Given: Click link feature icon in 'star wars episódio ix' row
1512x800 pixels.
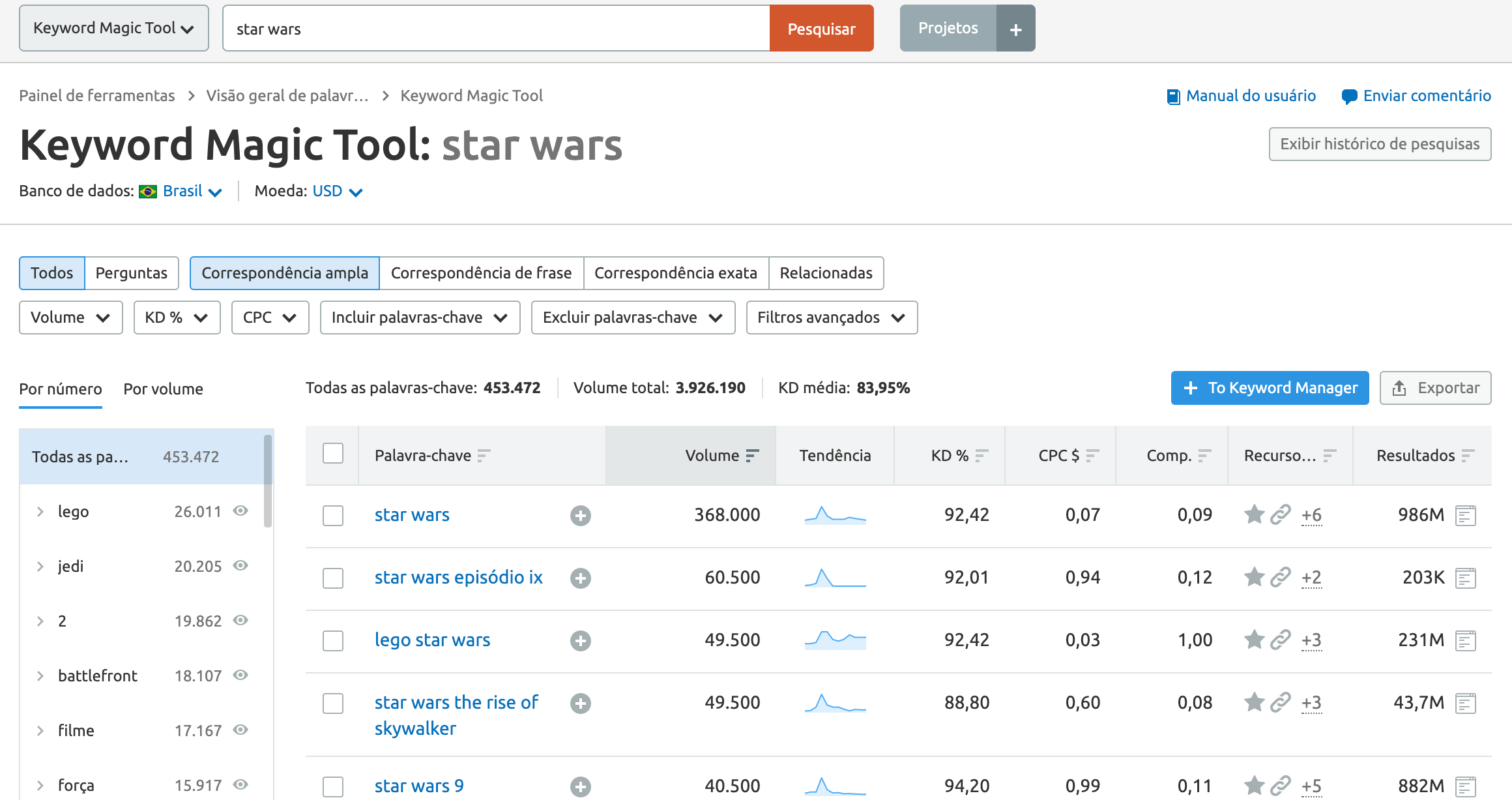Looking at the screenshot, I should [1281, 577].
